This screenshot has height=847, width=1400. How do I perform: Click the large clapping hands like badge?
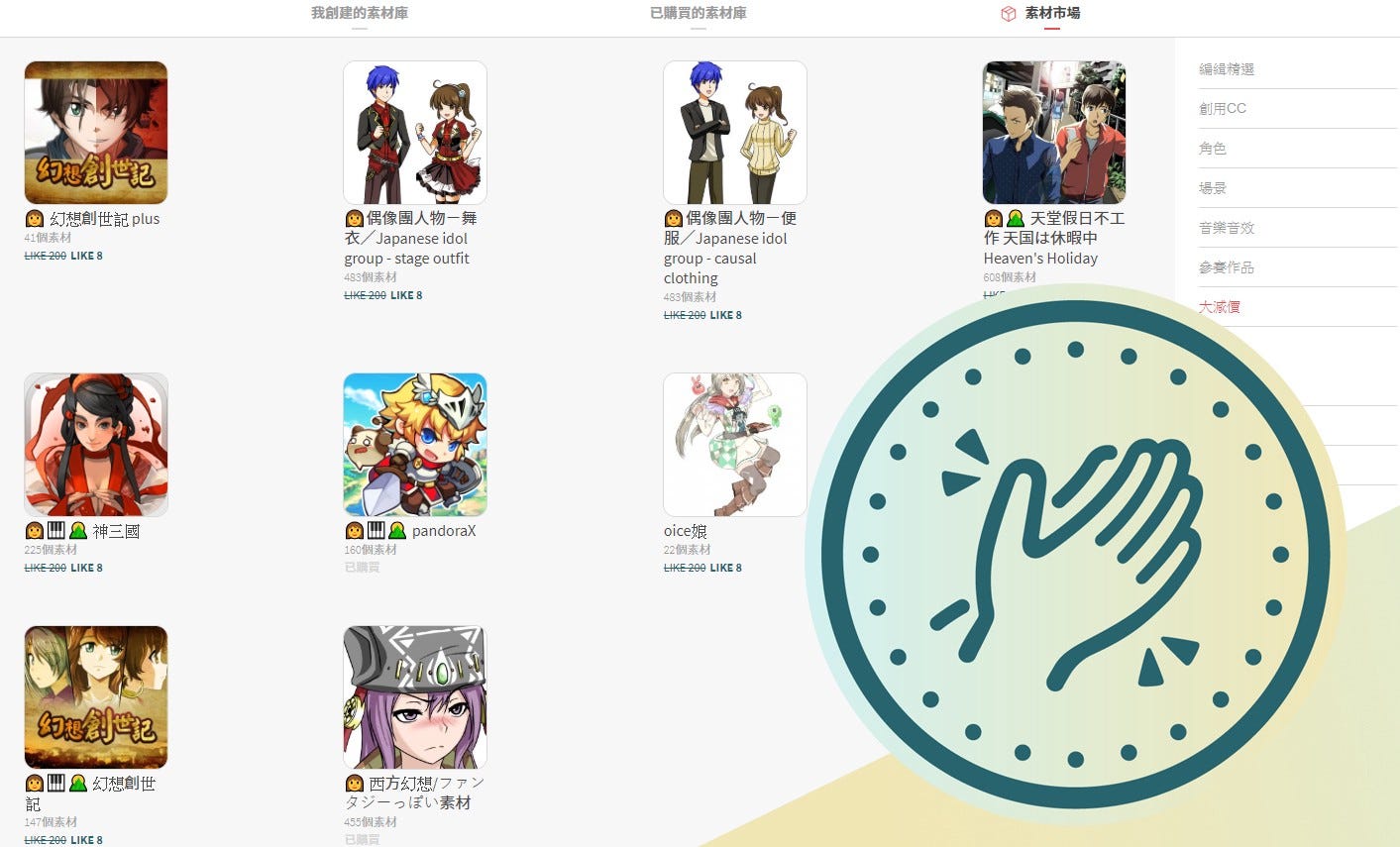tap(1076, 554)
